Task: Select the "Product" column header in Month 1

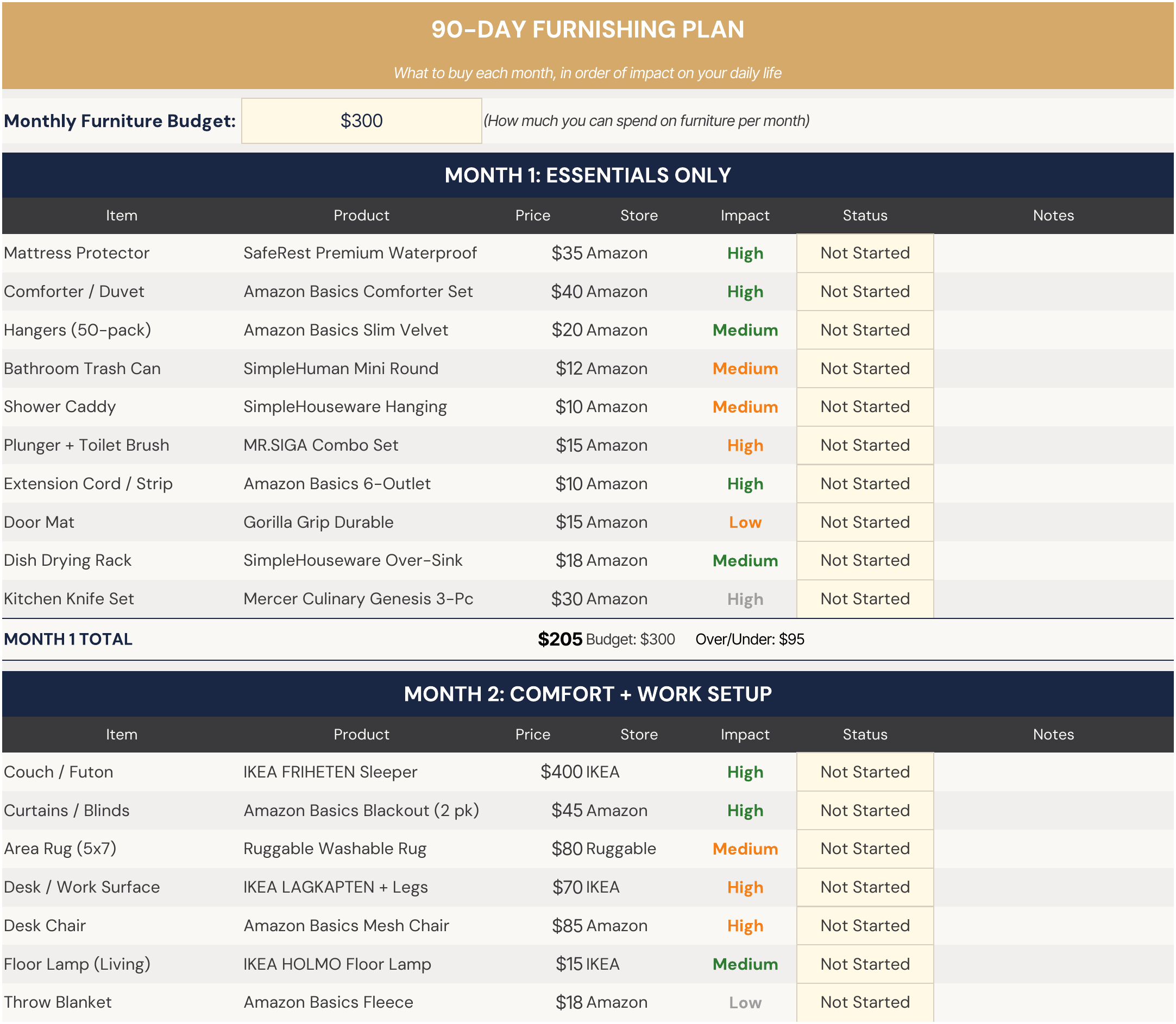Action: click(x=361, y=216)
